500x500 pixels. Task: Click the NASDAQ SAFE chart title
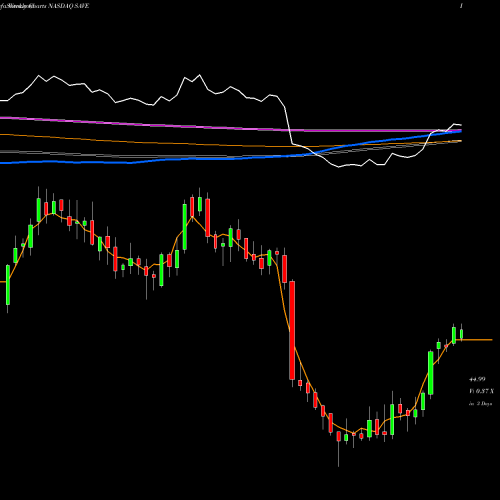(70, 6)
